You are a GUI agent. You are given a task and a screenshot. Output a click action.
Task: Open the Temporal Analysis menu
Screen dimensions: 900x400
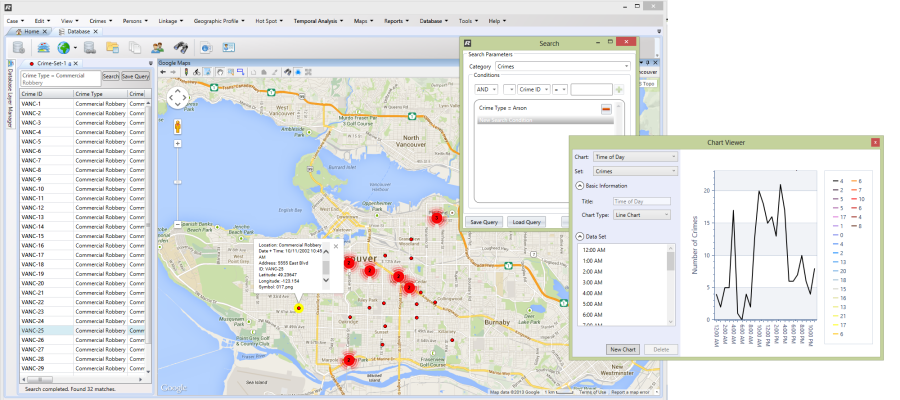[315, 20]
